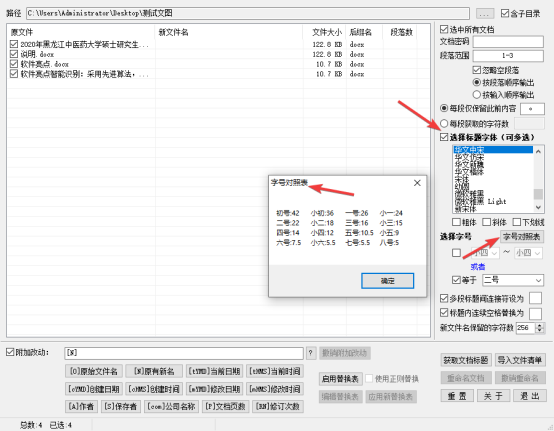Toggle the 忽略空段落 checkbox
This screenshot has width=554, height=431.
477,70
